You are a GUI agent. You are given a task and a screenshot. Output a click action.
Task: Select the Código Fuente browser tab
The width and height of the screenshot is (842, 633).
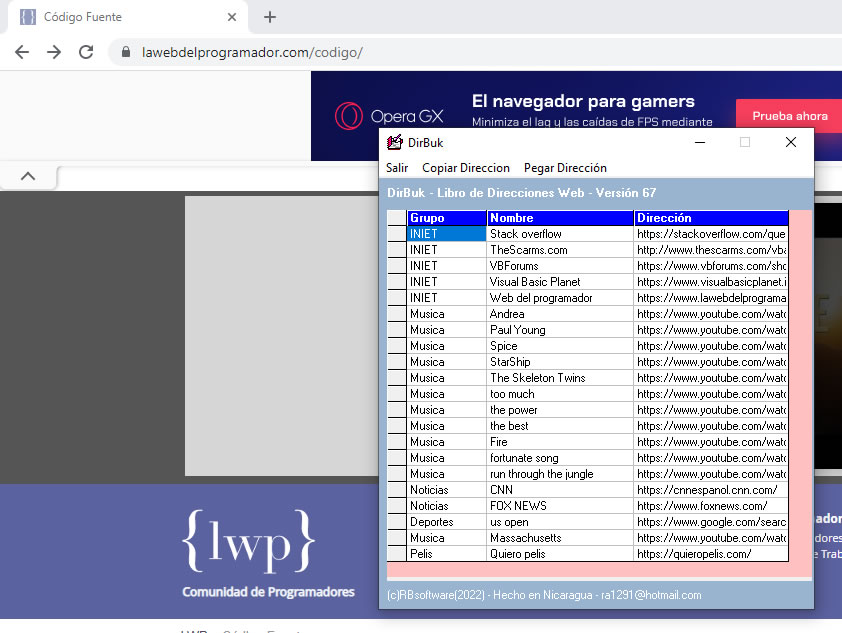tap(127, 17)
